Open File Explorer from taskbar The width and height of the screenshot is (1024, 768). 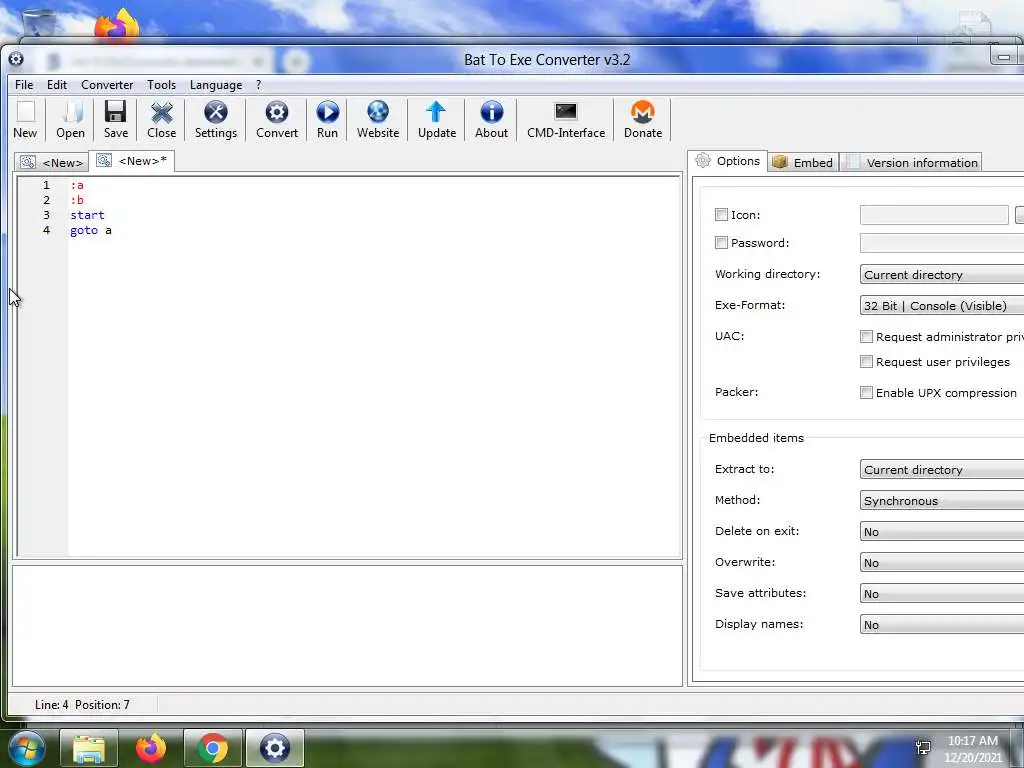point(89,748)
